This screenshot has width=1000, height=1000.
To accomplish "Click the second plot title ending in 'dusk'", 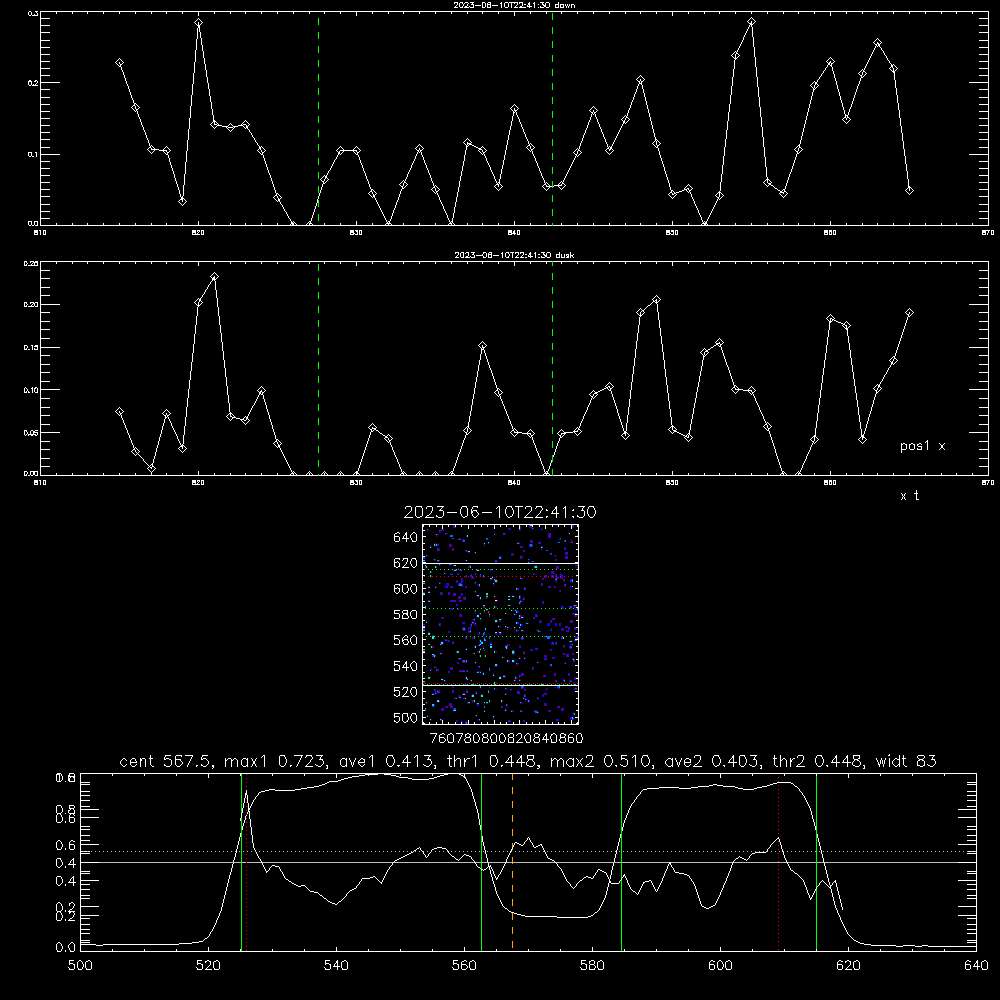I will [515, 255].
